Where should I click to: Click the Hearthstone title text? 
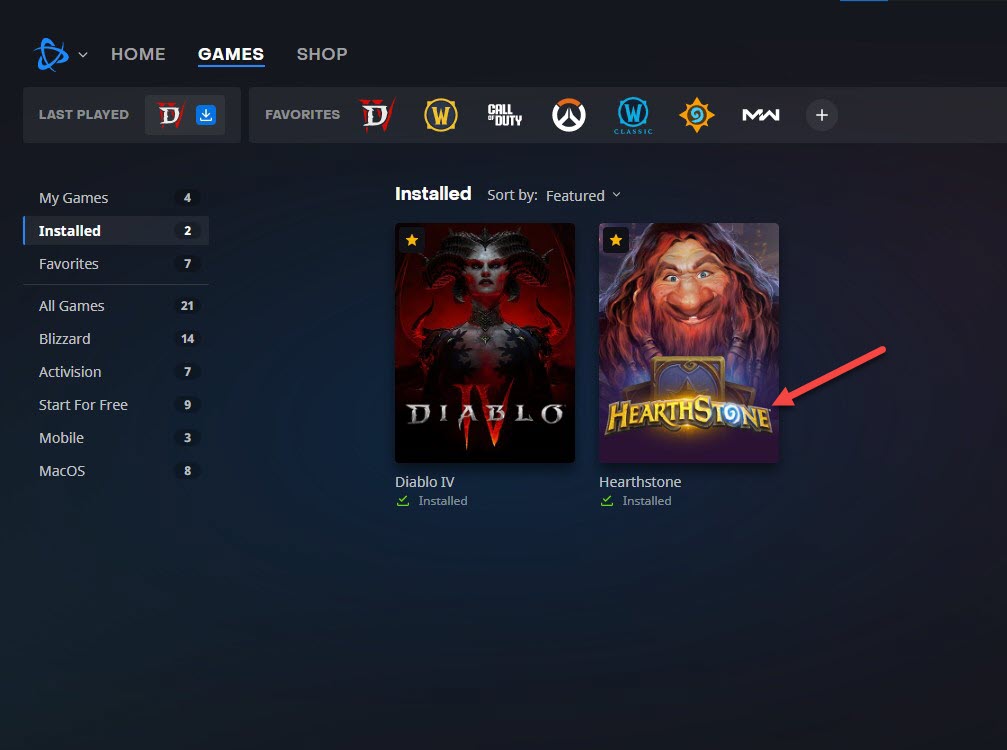point(640,482)
